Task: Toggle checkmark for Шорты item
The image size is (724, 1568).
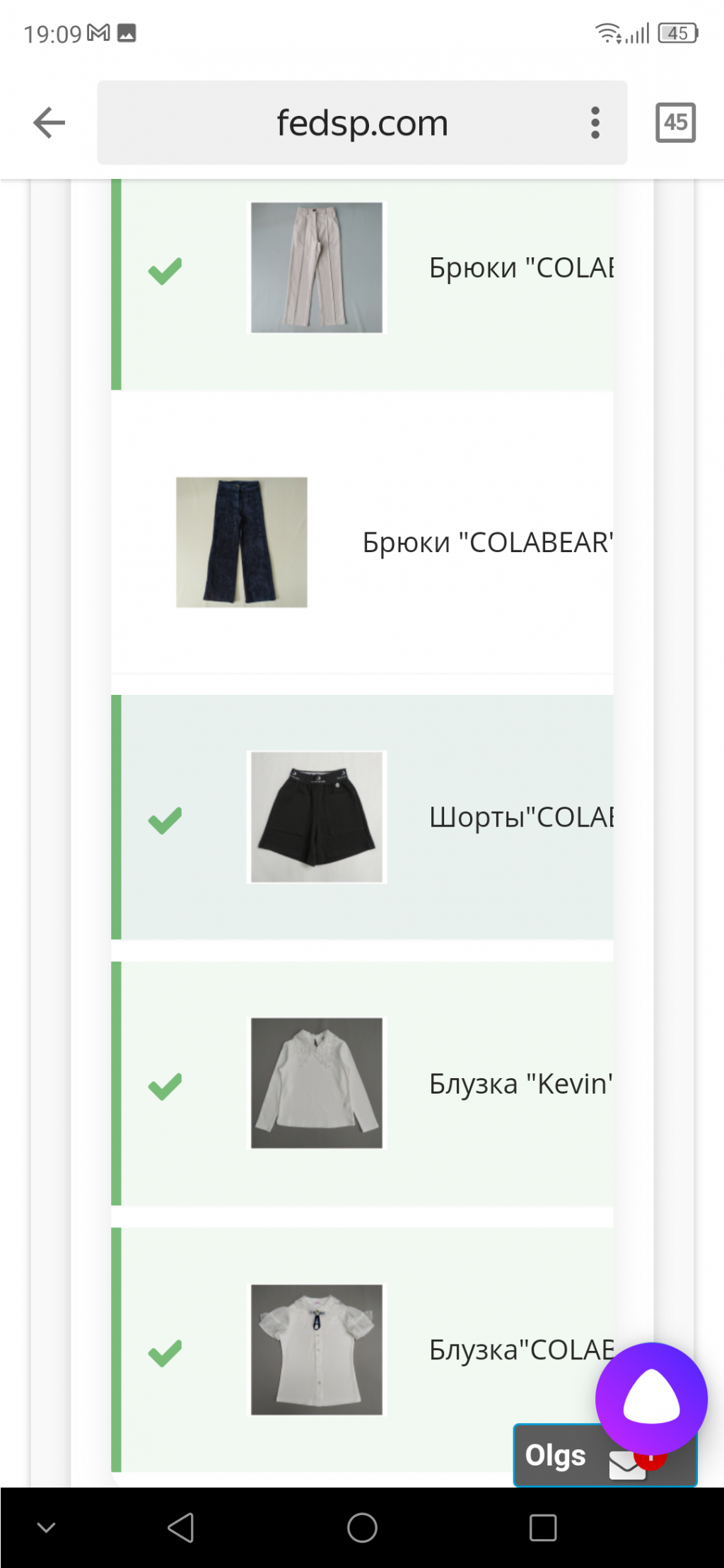Action: tap(165, 820)
